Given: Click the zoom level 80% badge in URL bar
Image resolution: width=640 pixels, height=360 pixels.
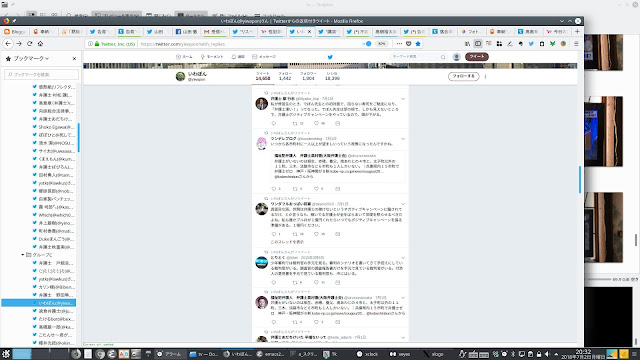Looking at the screenshot, I should pos(381,44).
